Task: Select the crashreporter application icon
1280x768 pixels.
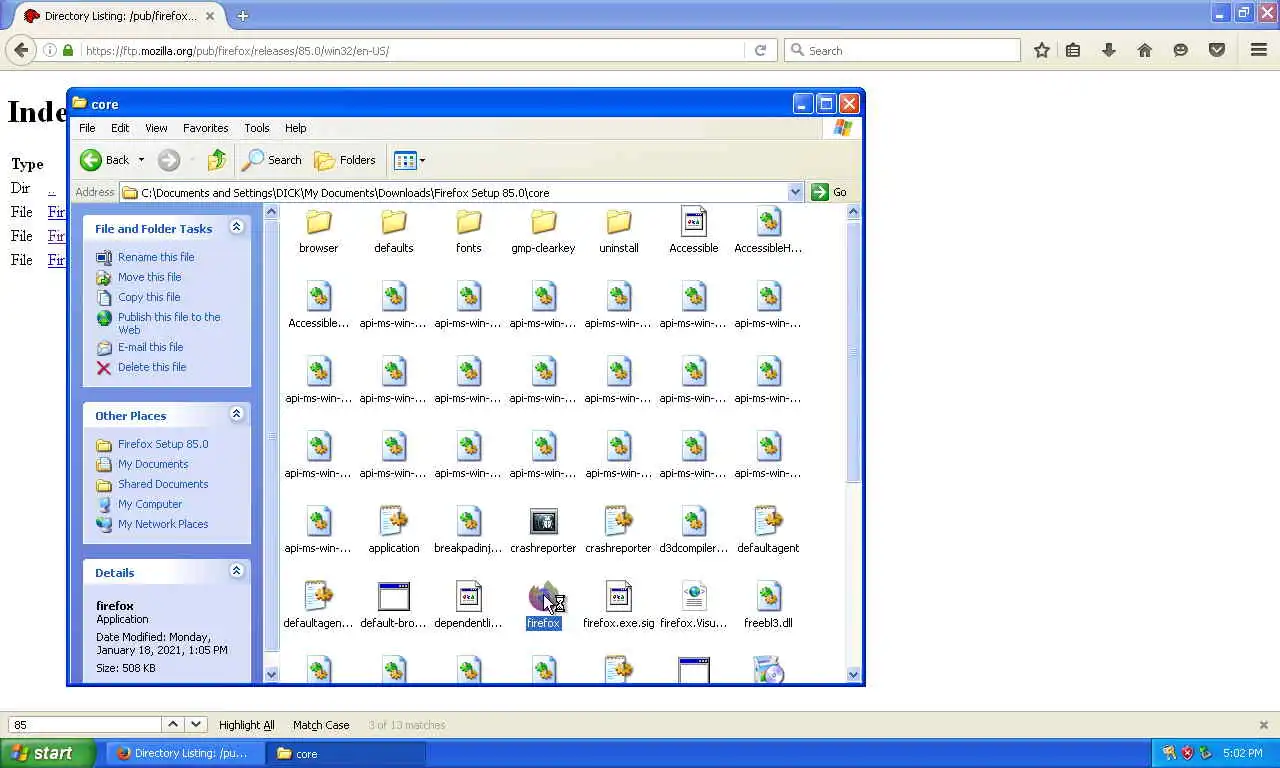Action: 543,521
